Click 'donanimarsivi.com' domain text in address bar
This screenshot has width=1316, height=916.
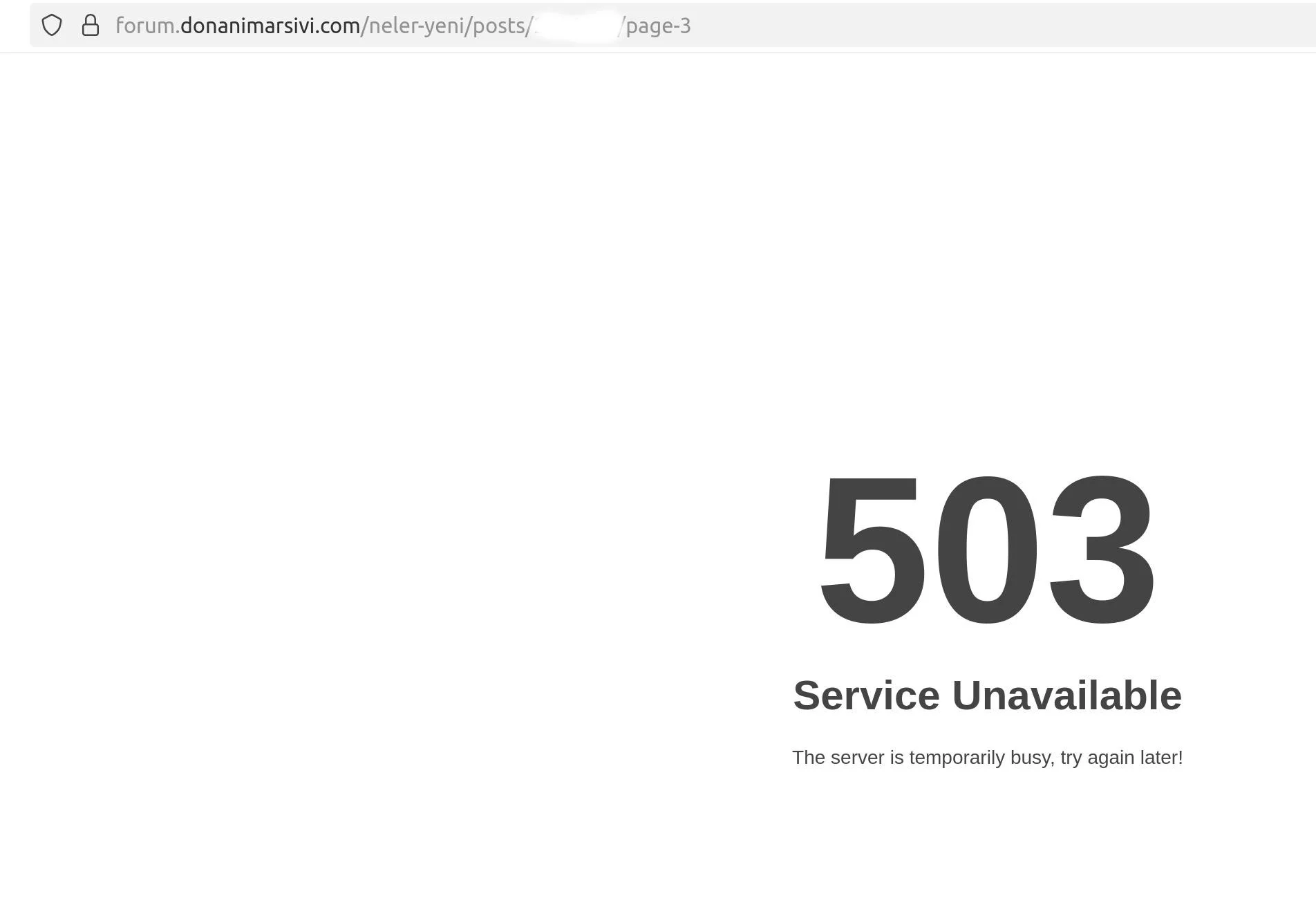point(270,26)
